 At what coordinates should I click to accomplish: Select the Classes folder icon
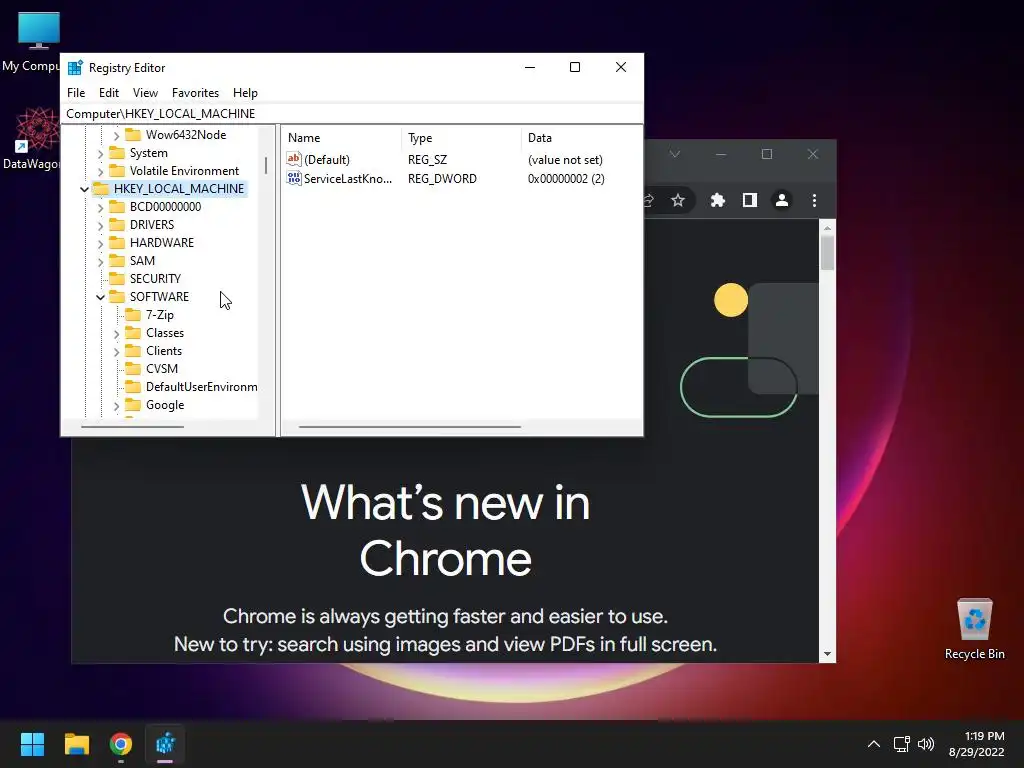pos(133,332)
